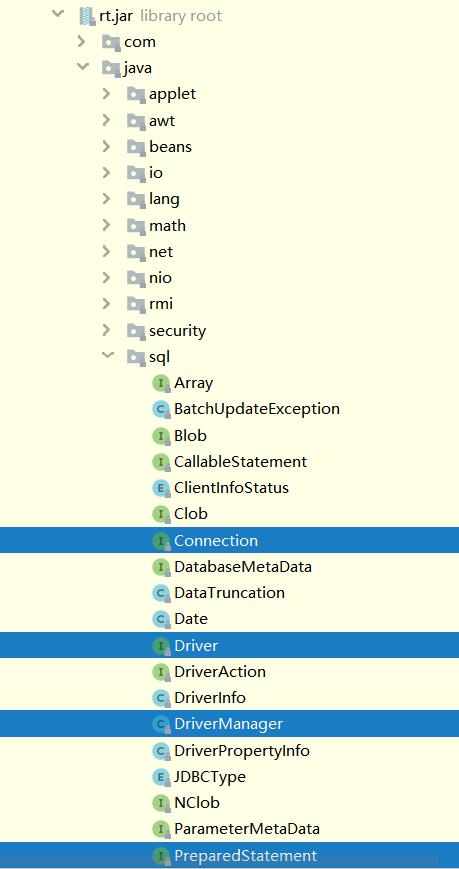This screenshot has height=869, width=459.
Task: Select the sql package name
Action: 159,357
